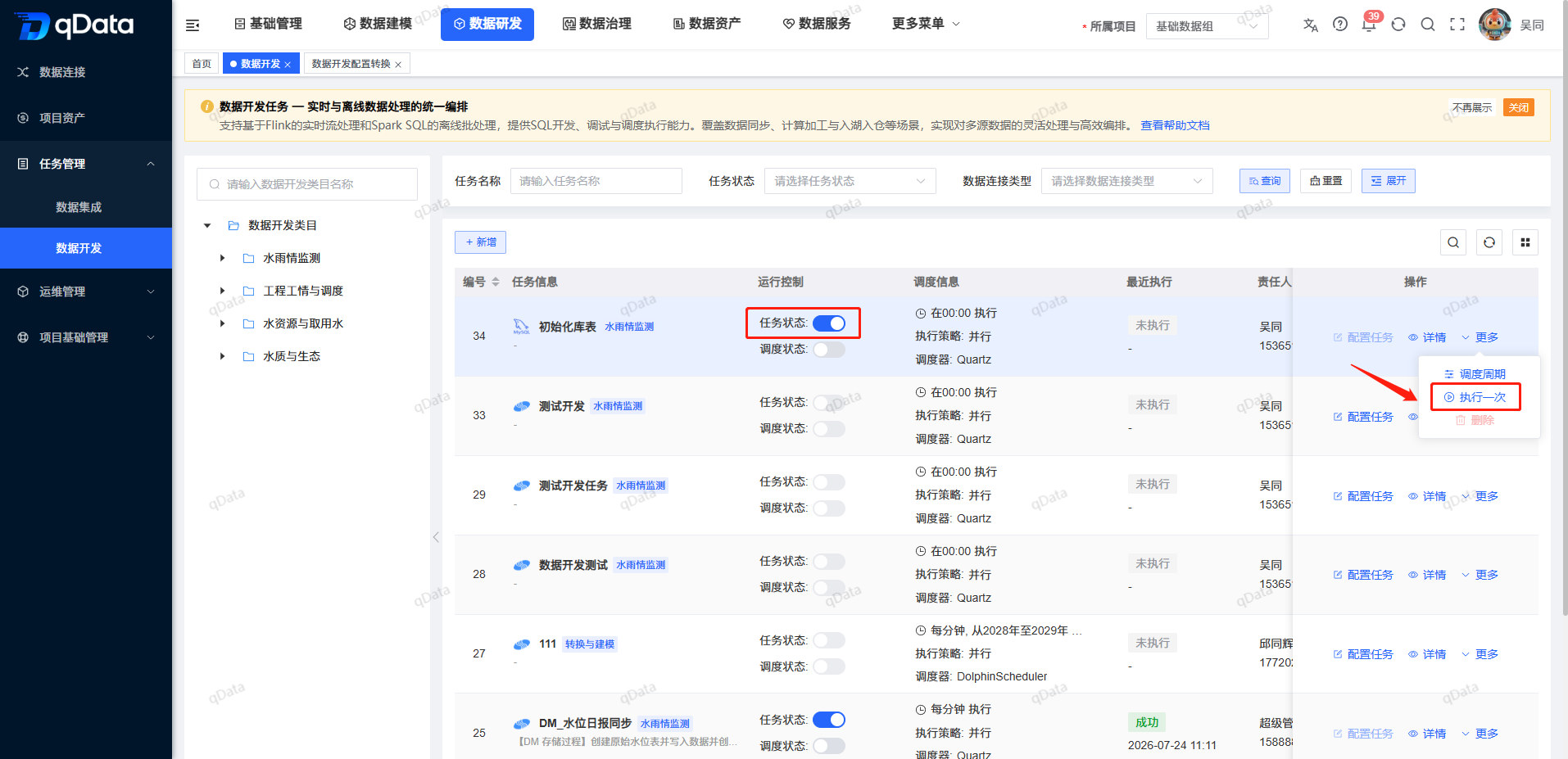Image resolution: width=1568 pixels, height=759 pixels.
Task: Toggle 调度状态 switch for task 111
Action: point(829,666)
